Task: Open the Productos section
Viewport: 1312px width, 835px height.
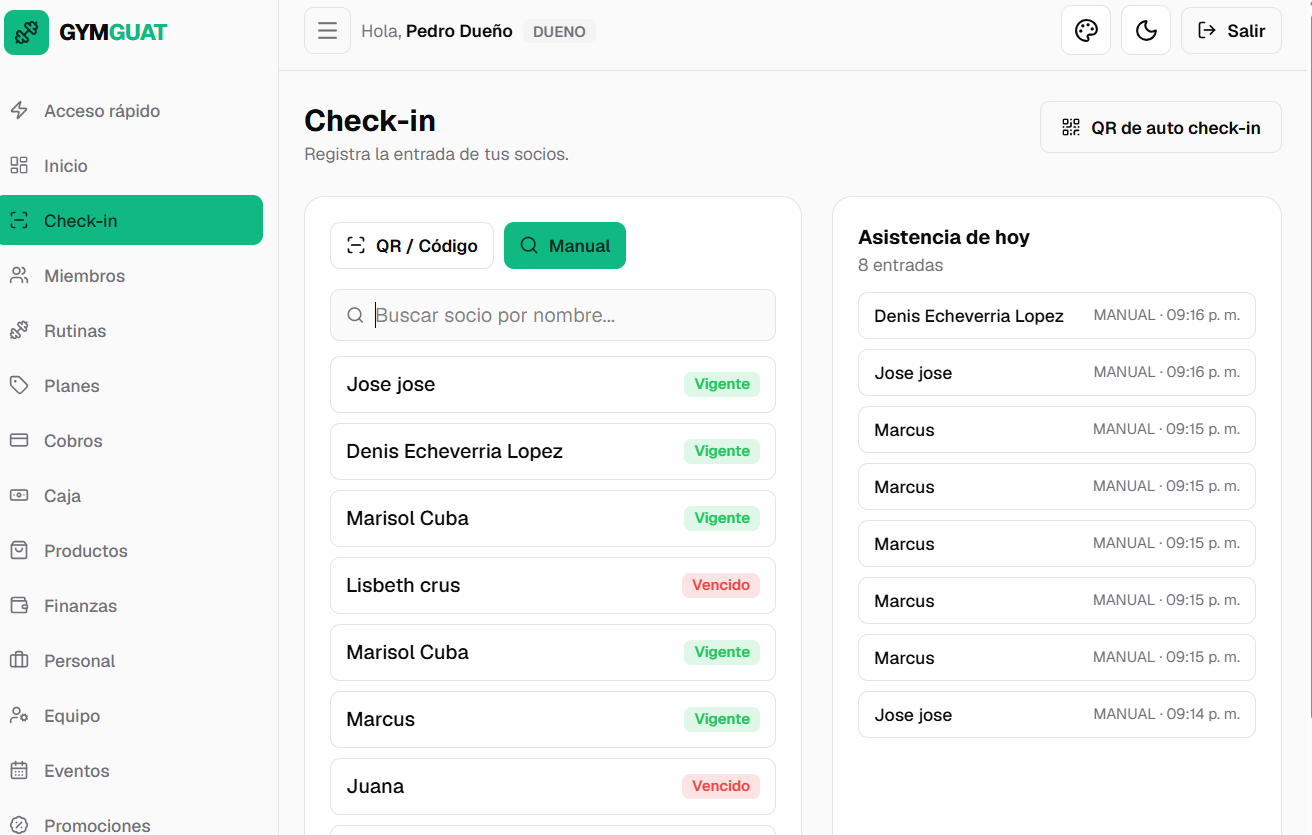Action: 131,551
